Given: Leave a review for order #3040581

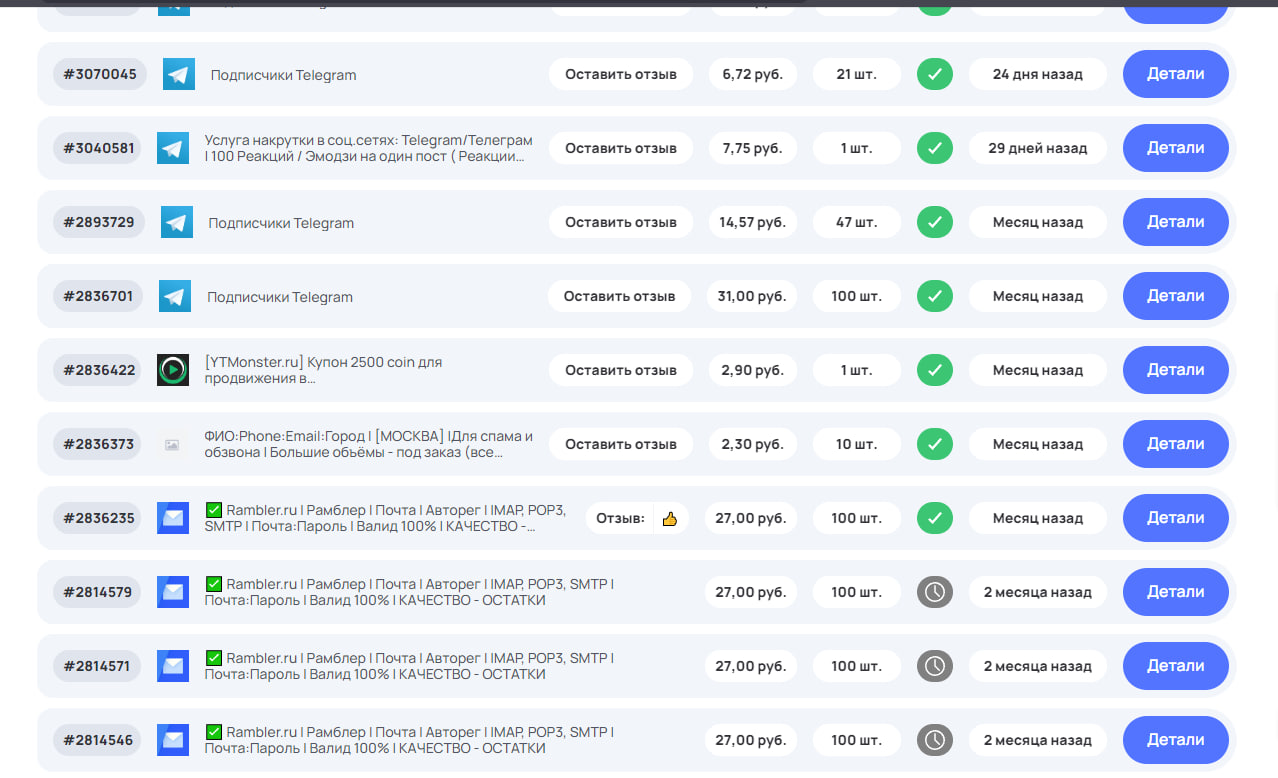Looking at the screenshot, I should click(x=621, y=148).
